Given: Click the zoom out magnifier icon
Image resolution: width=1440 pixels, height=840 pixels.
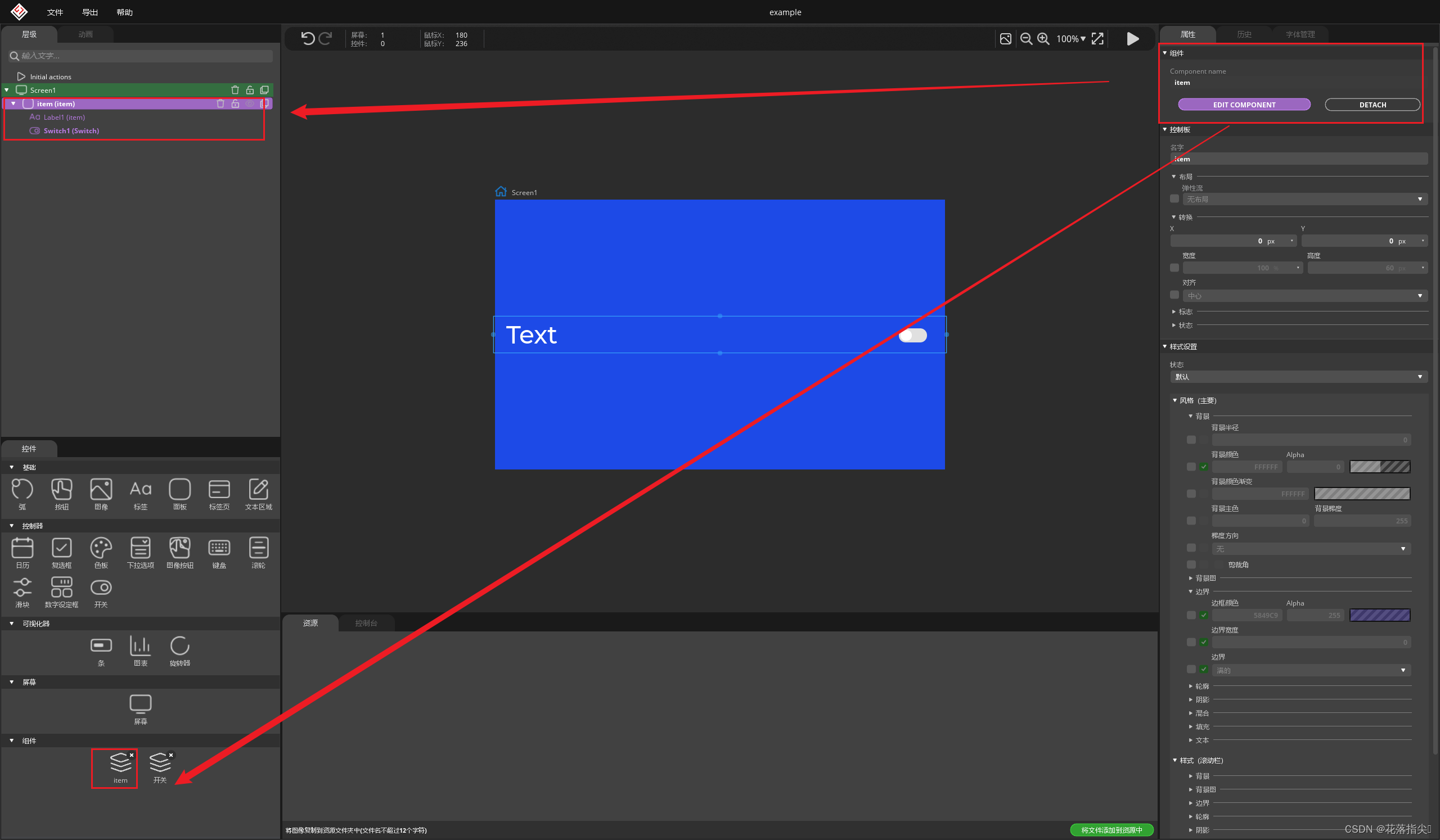Looking at the screenshot, I should 1025,38.
